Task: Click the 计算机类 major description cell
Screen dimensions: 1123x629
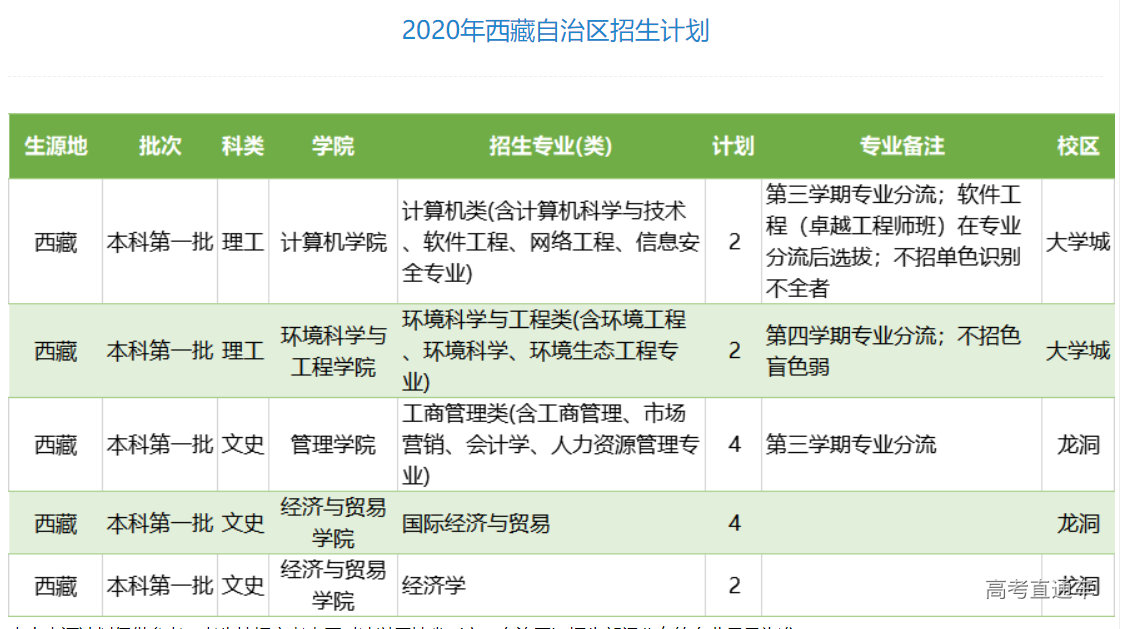Action: (x=550, y=242)
